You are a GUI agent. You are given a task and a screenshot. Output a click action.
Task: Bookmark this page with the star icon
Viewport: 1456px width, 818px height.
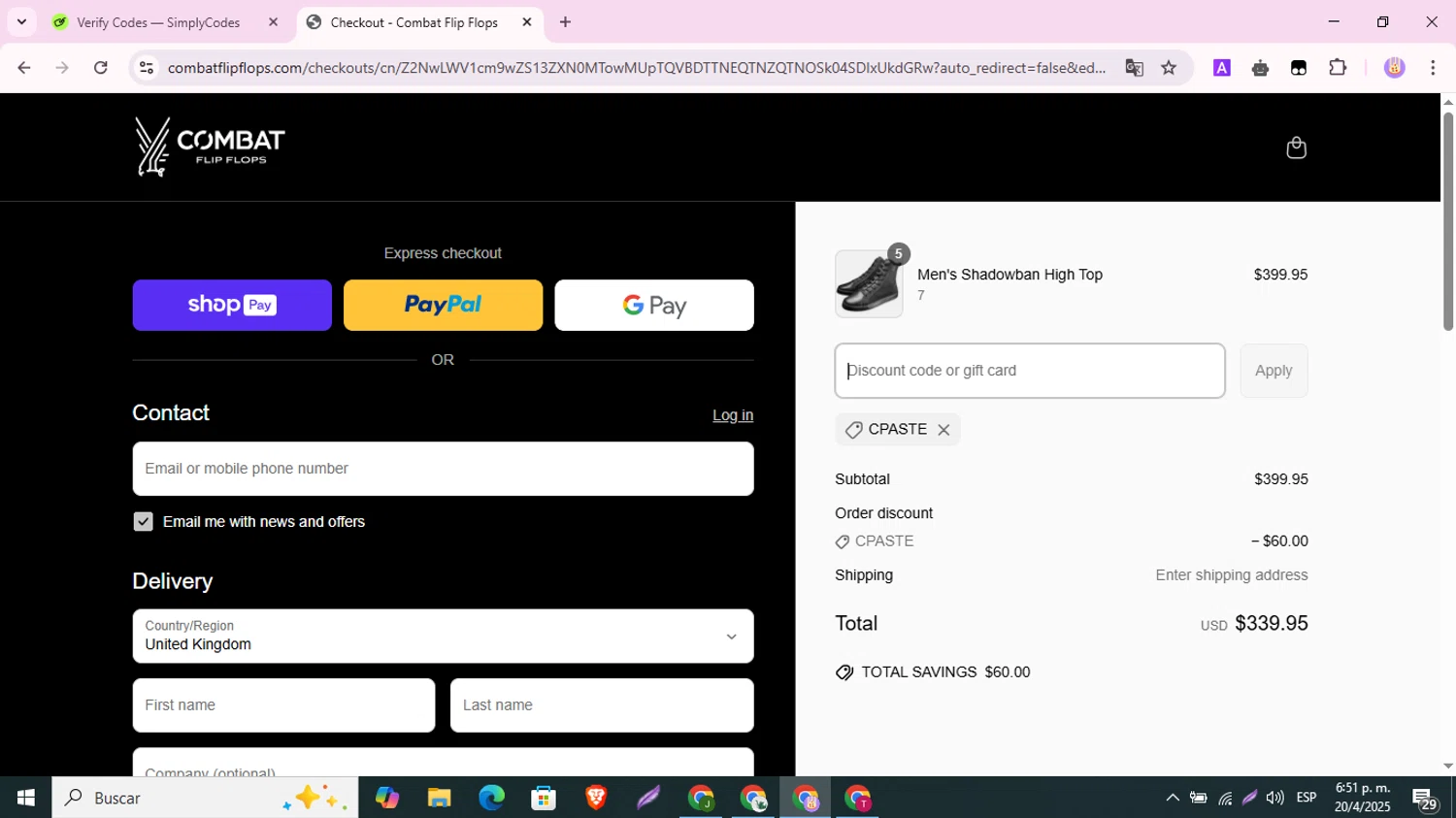click(x=1169, y=68)
